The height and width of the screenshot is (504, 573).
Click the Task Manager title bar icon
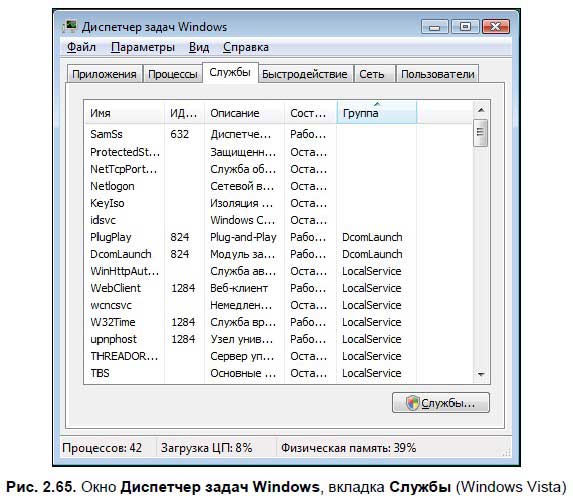tap(69, 27)
